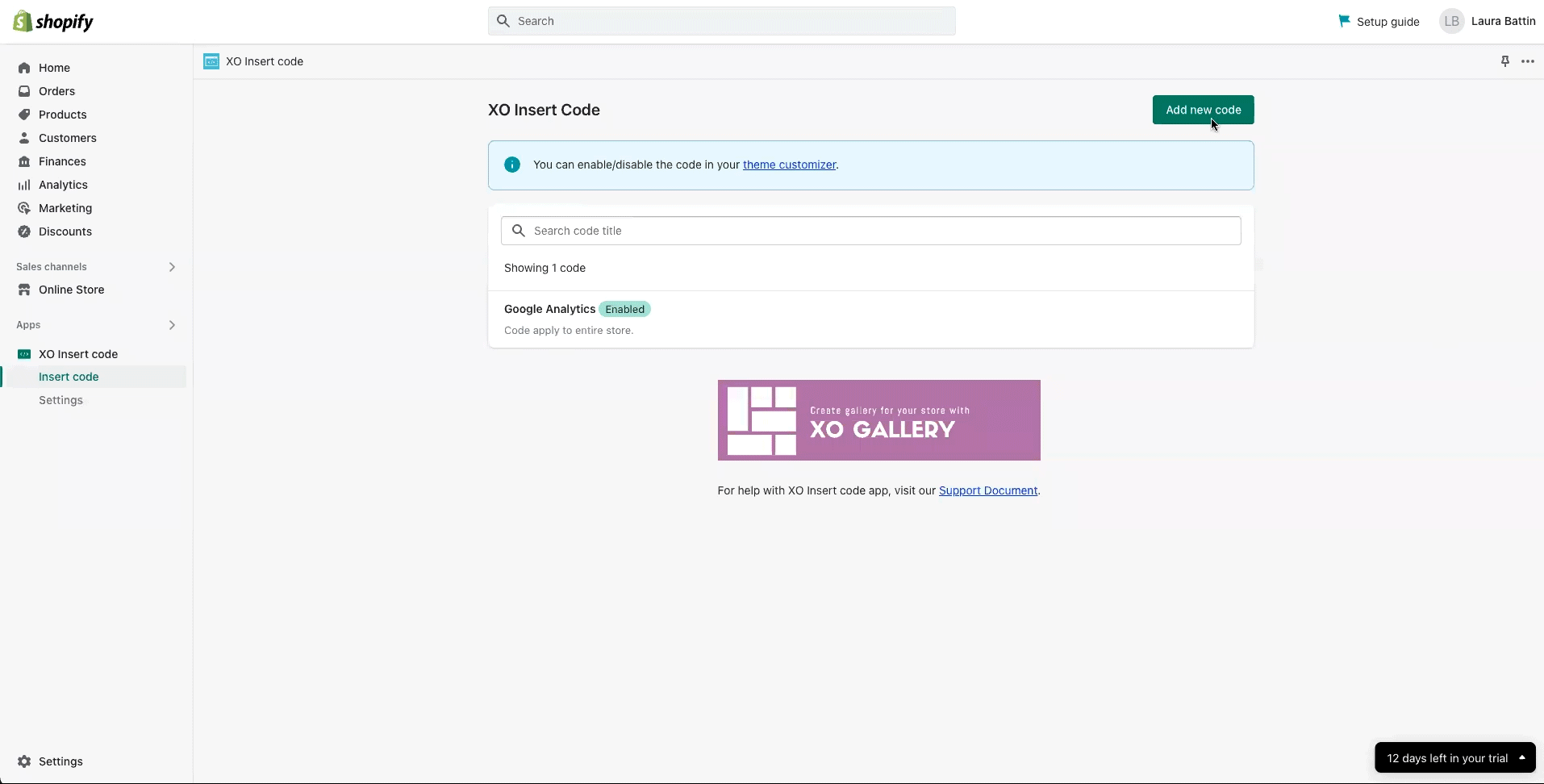Screen dimensions: 1544x784
Task: Click the Search code title field
Action: 870,231
